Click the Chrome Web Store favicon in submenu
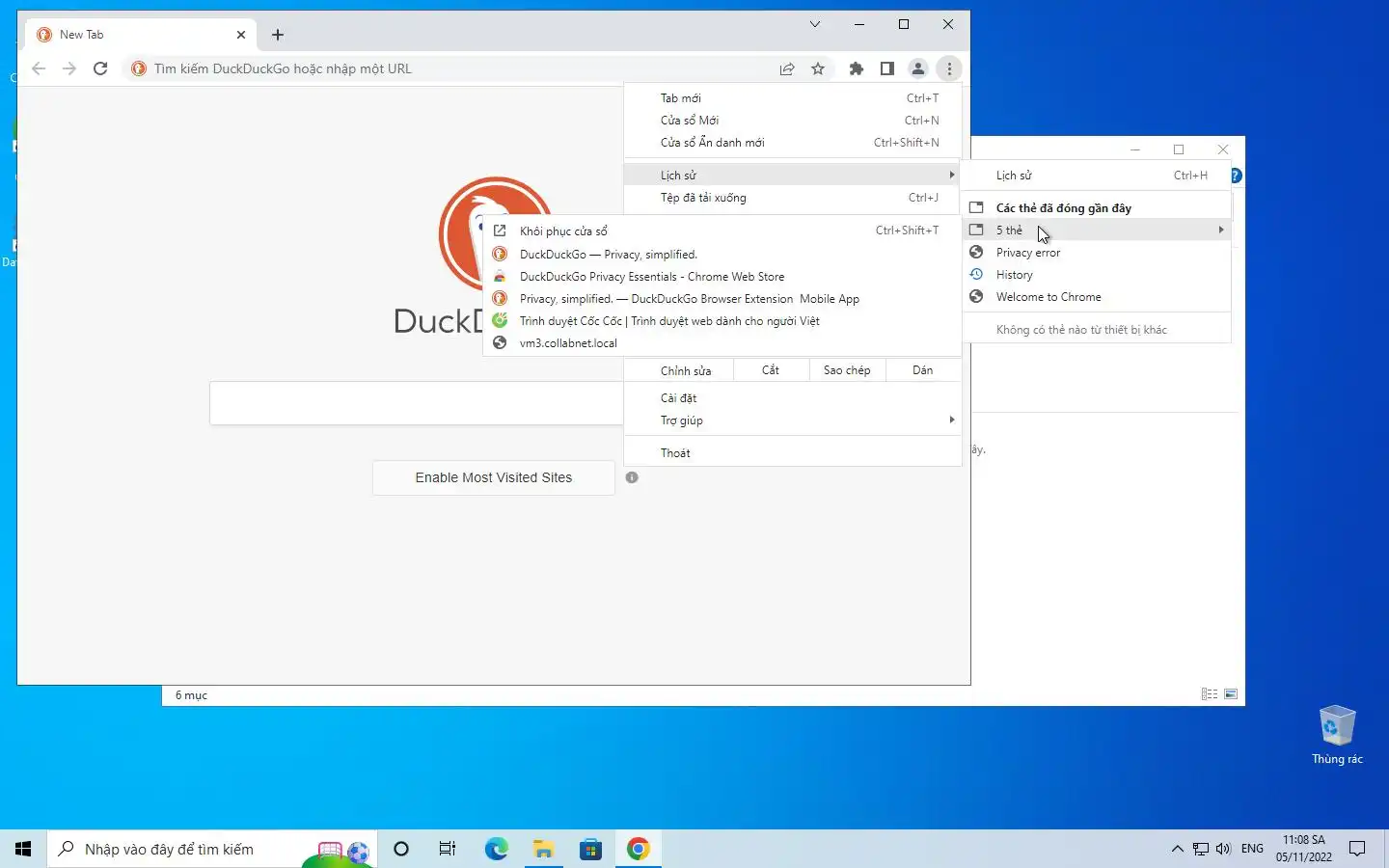 click(x=500, y=276)
